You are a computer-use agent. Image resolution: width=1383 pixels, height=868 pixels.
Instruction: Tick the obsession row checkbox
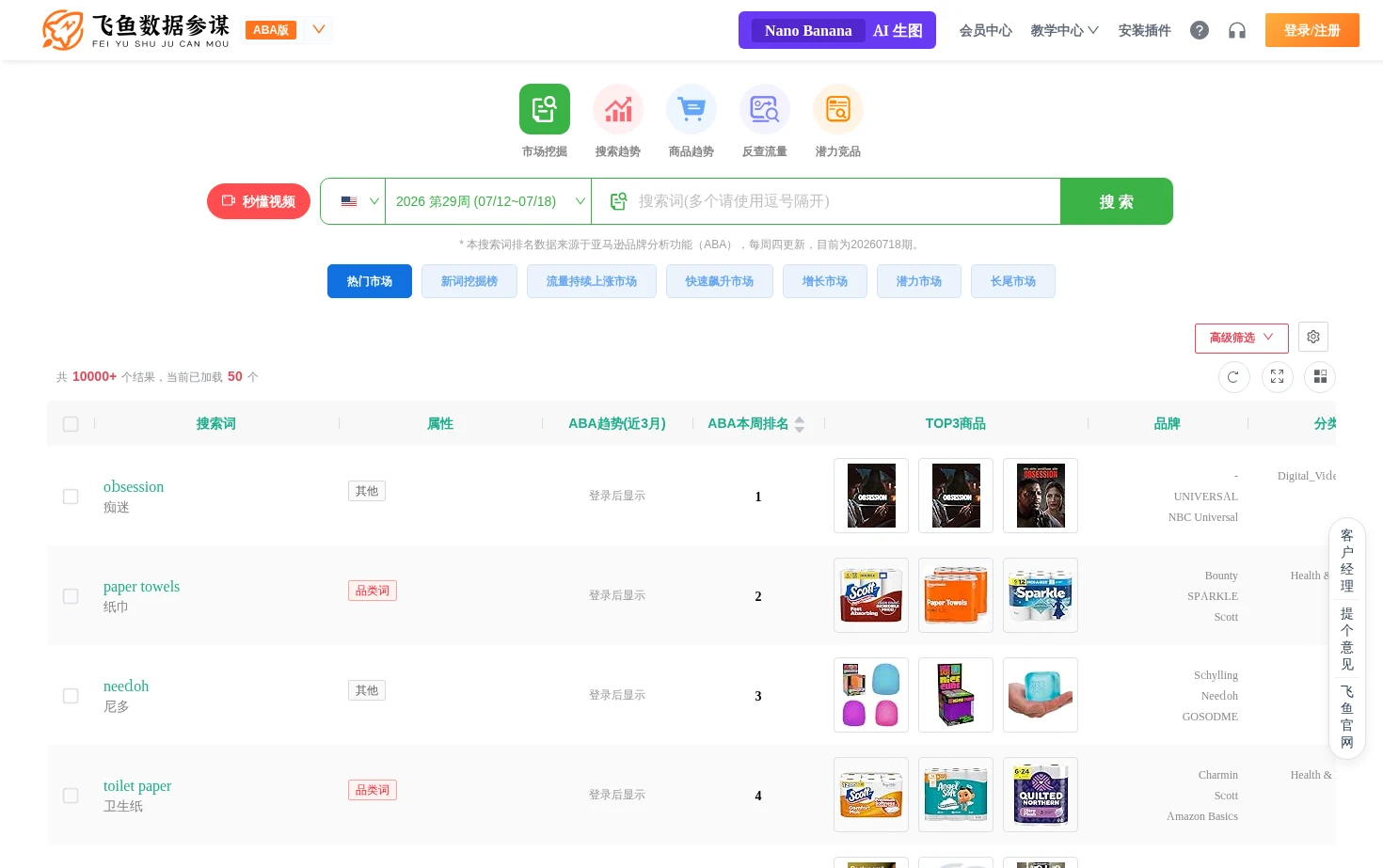(x=71, y=497)
